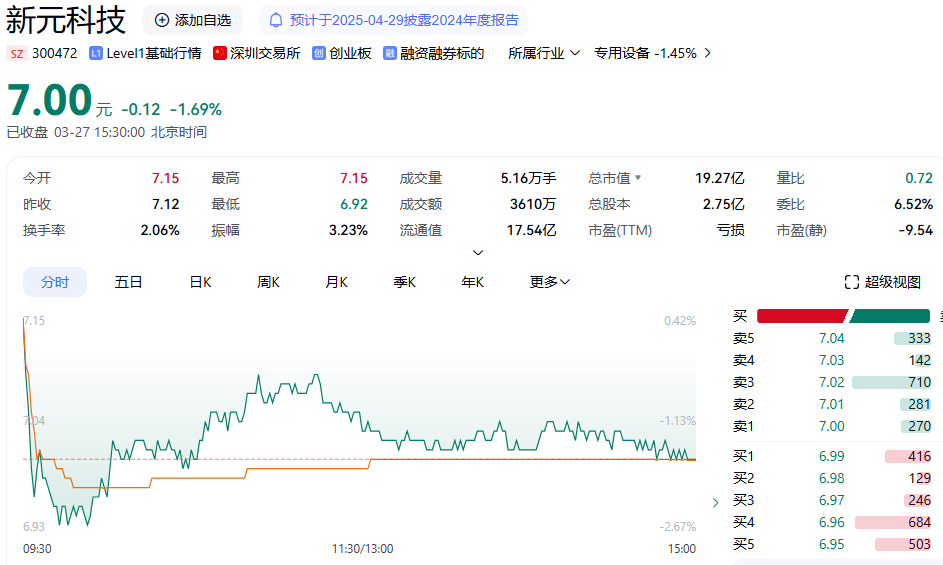Switch to the 日K chart tab
The image size is (943, 565).
click(200, 282)
